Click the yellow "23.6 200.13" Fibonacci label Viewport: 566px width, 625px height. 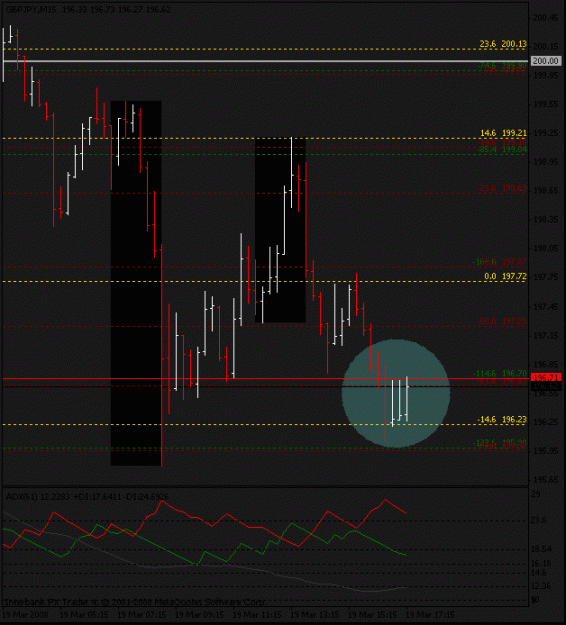pos(503,44)
